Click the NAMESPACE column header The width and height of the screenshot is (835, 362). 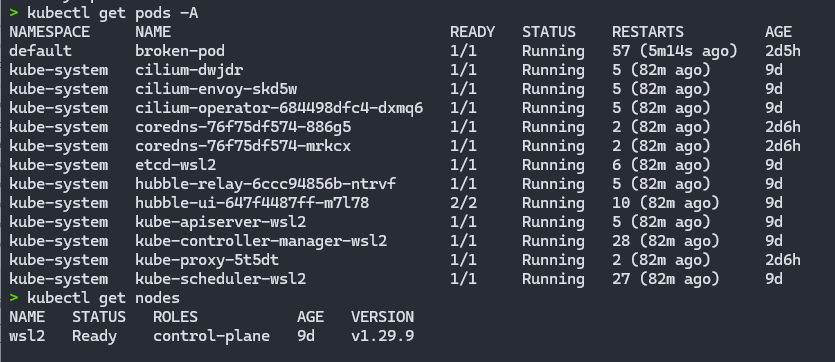50,32
